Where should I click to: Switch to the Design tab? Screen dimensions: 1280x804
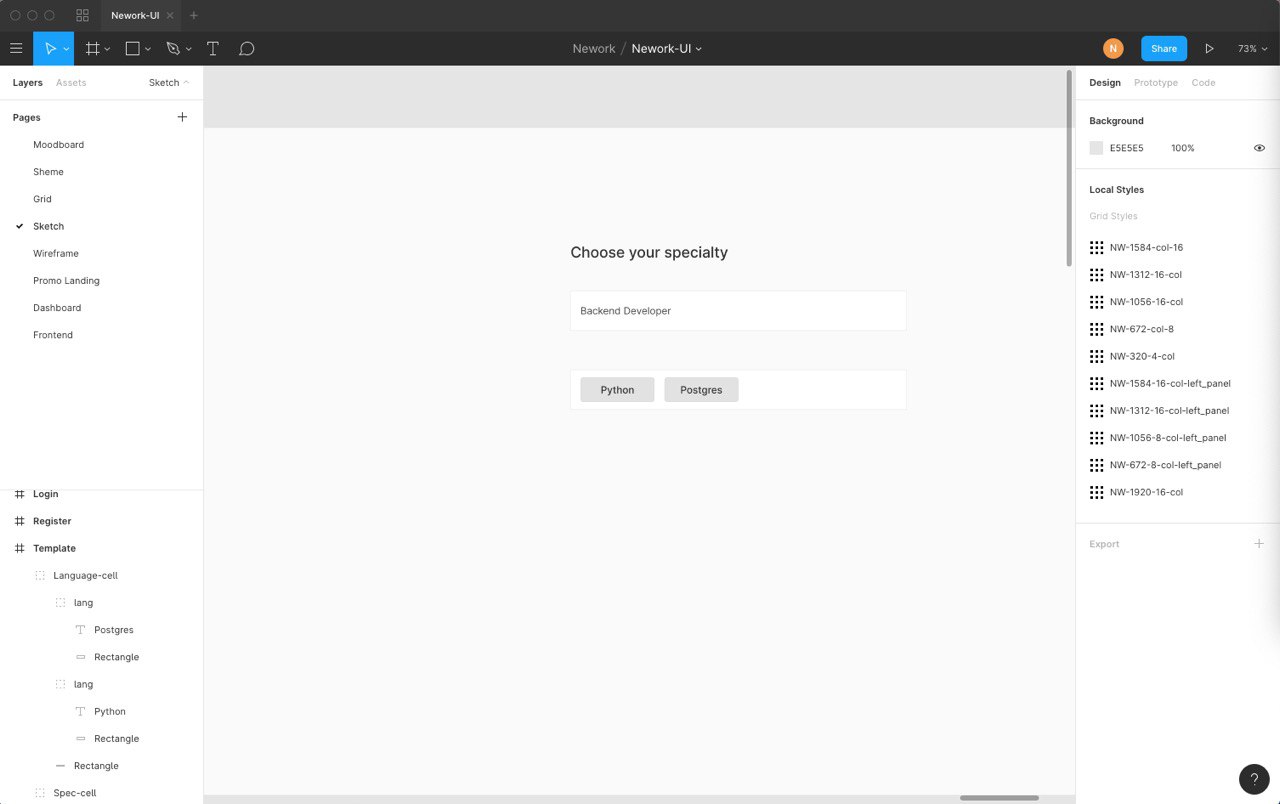pyautogui.click(x=1105, y=83)
